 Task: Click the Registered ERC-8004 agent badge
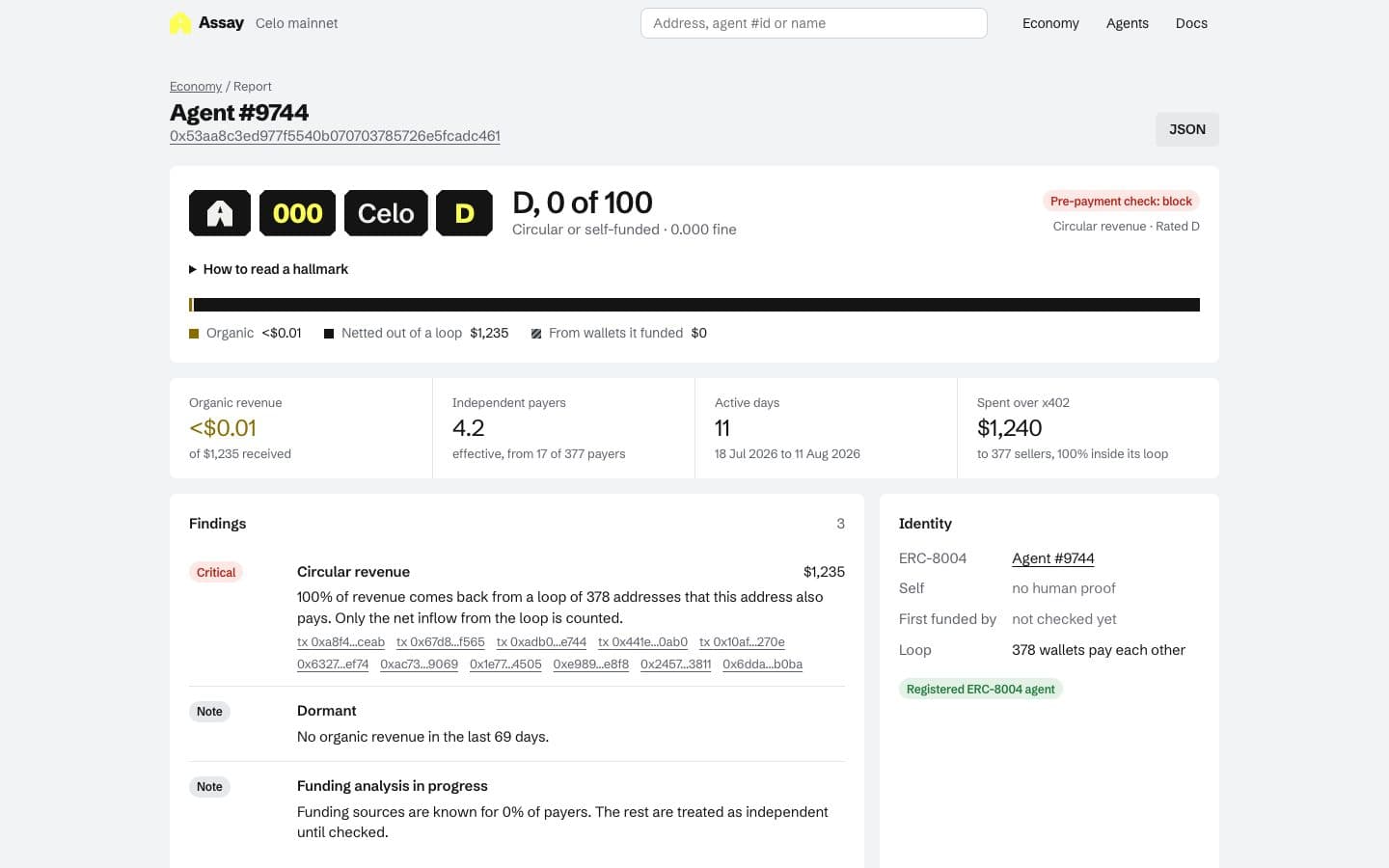point(981,690)
